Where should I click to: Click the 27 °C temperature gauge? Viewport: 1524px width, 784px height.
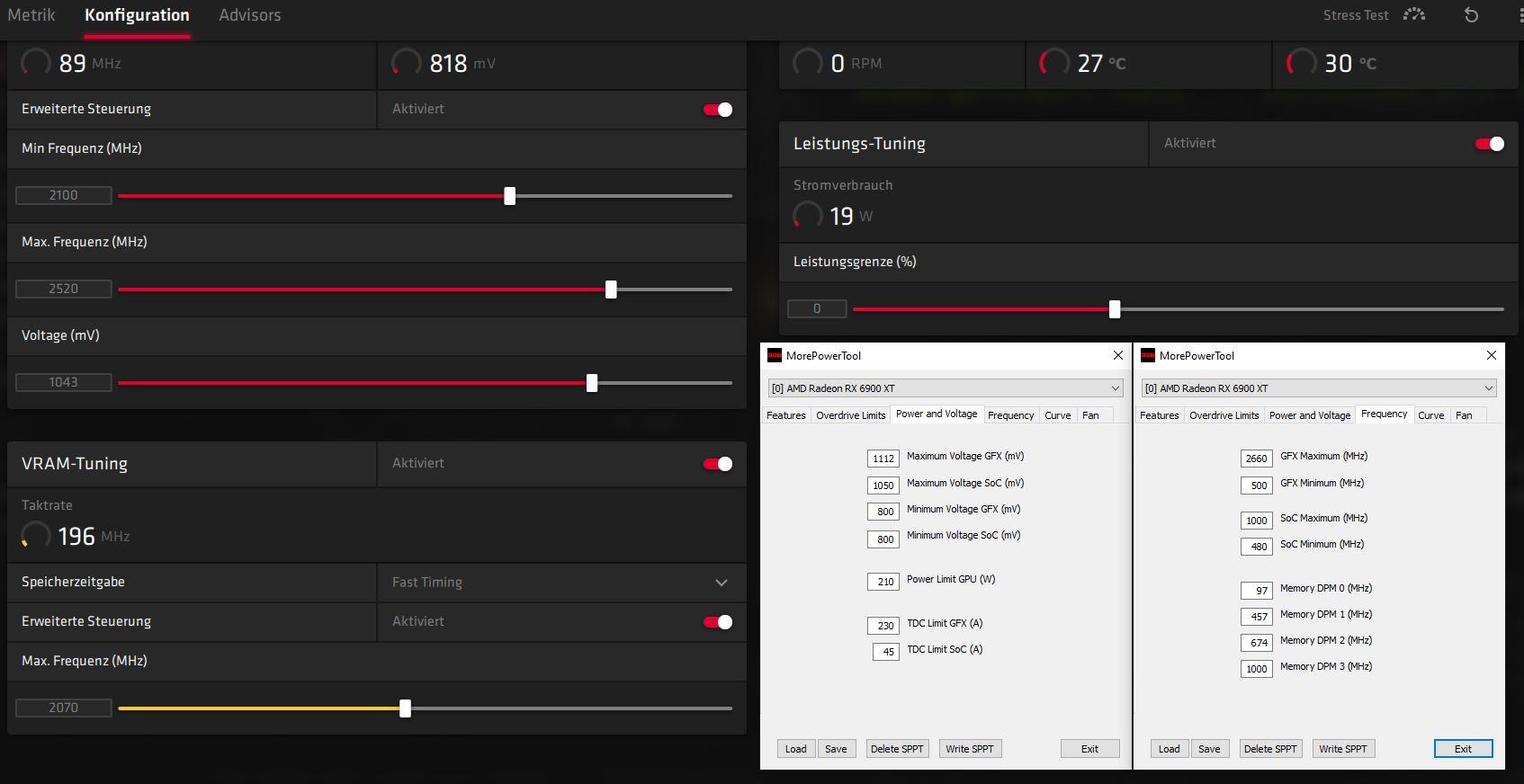point(1054,63)
